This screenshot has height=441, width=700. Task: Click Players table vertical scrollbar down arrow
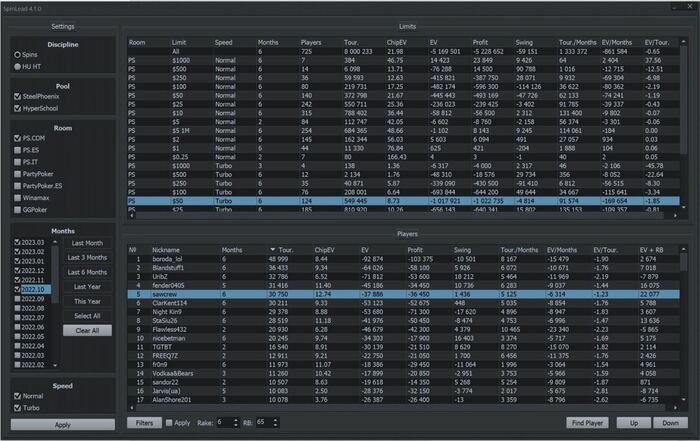pyautogui.click(x=683, y=400)
